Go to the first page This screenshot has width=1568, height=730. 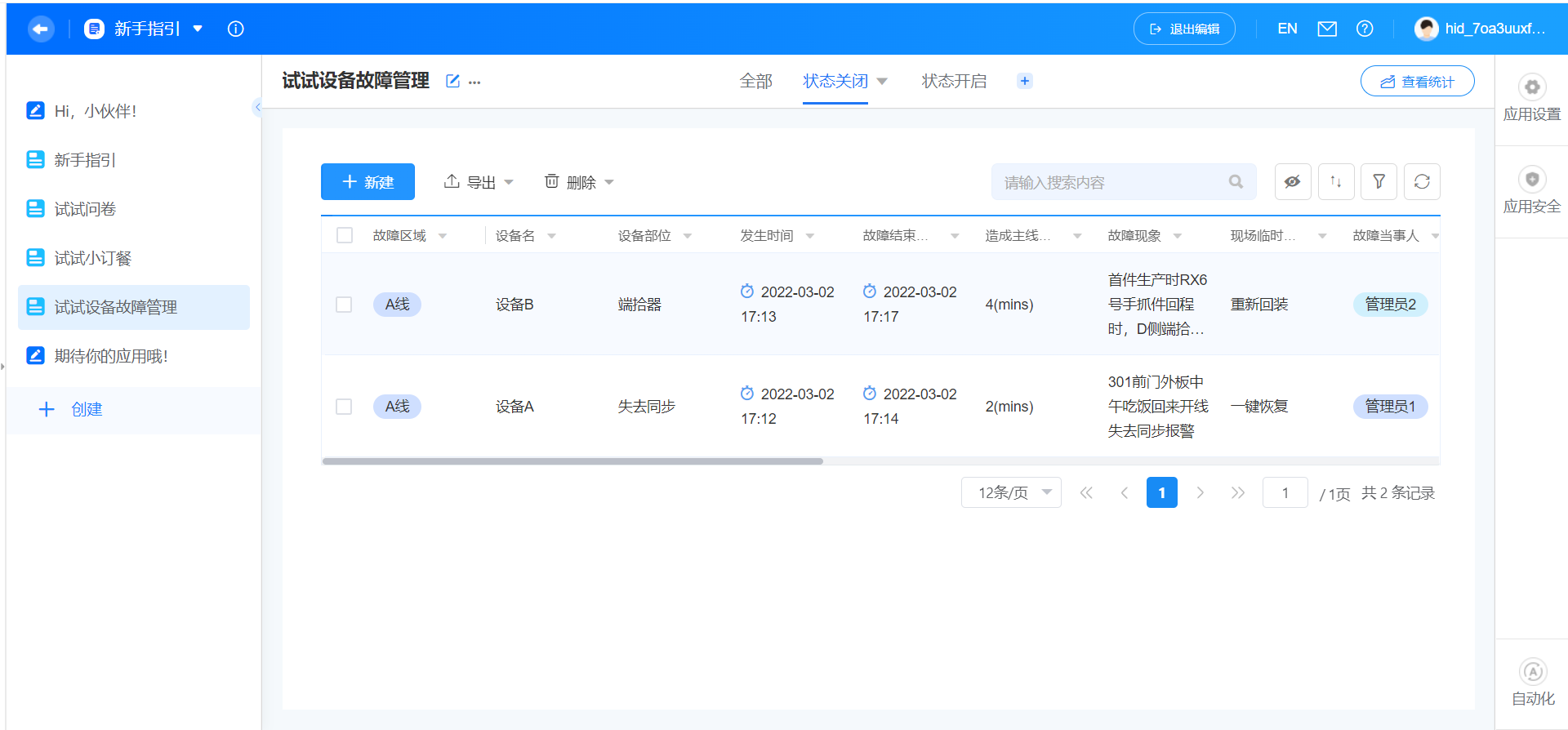[1086, 492]
